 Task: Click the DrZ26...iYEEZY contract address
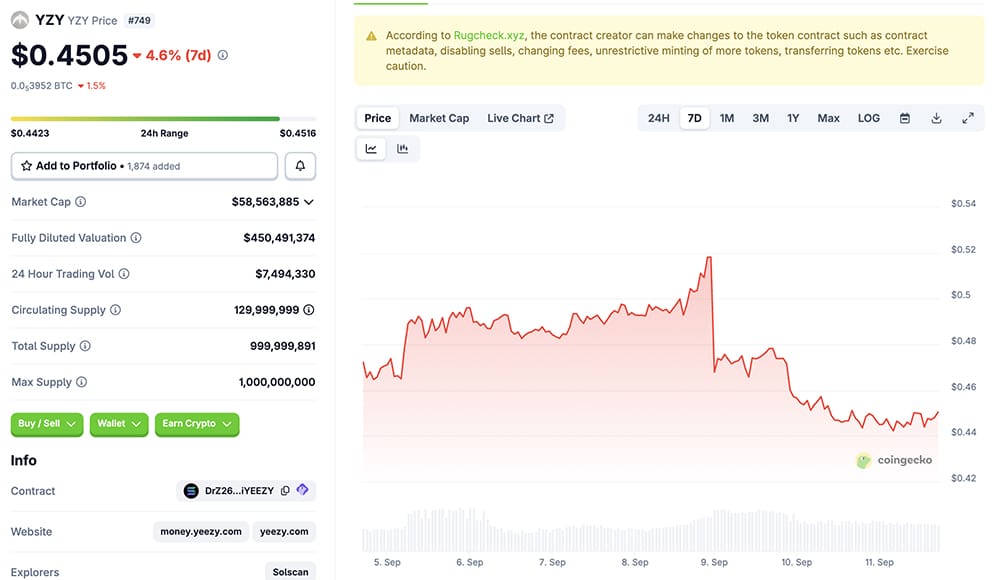pos(239,491)
